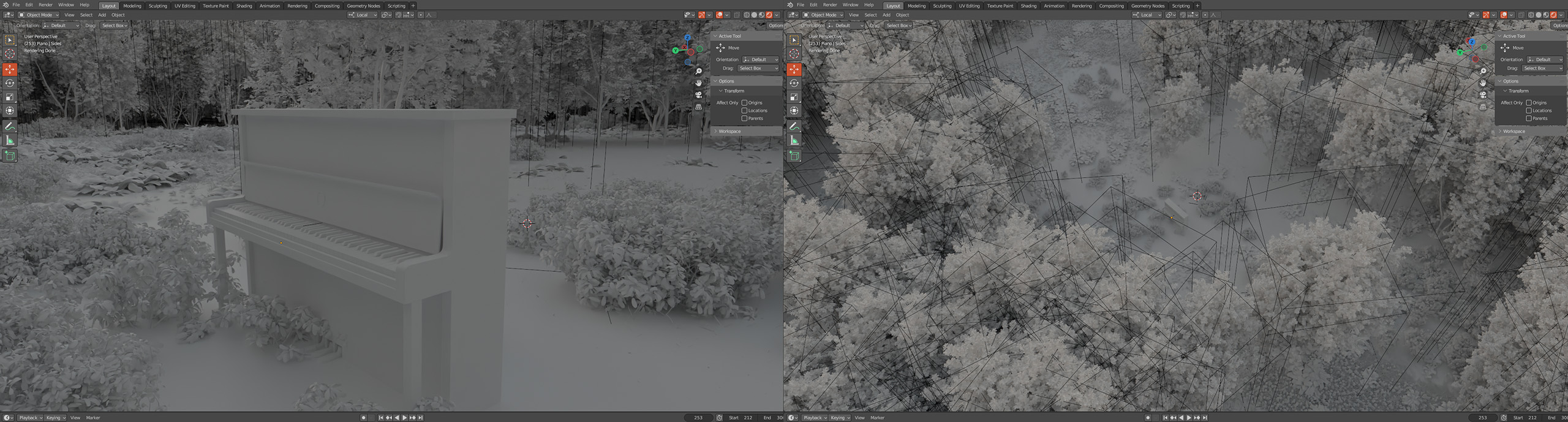Switch to Modeling tab in left window
1568x422 pixels.
coord(132,6)
